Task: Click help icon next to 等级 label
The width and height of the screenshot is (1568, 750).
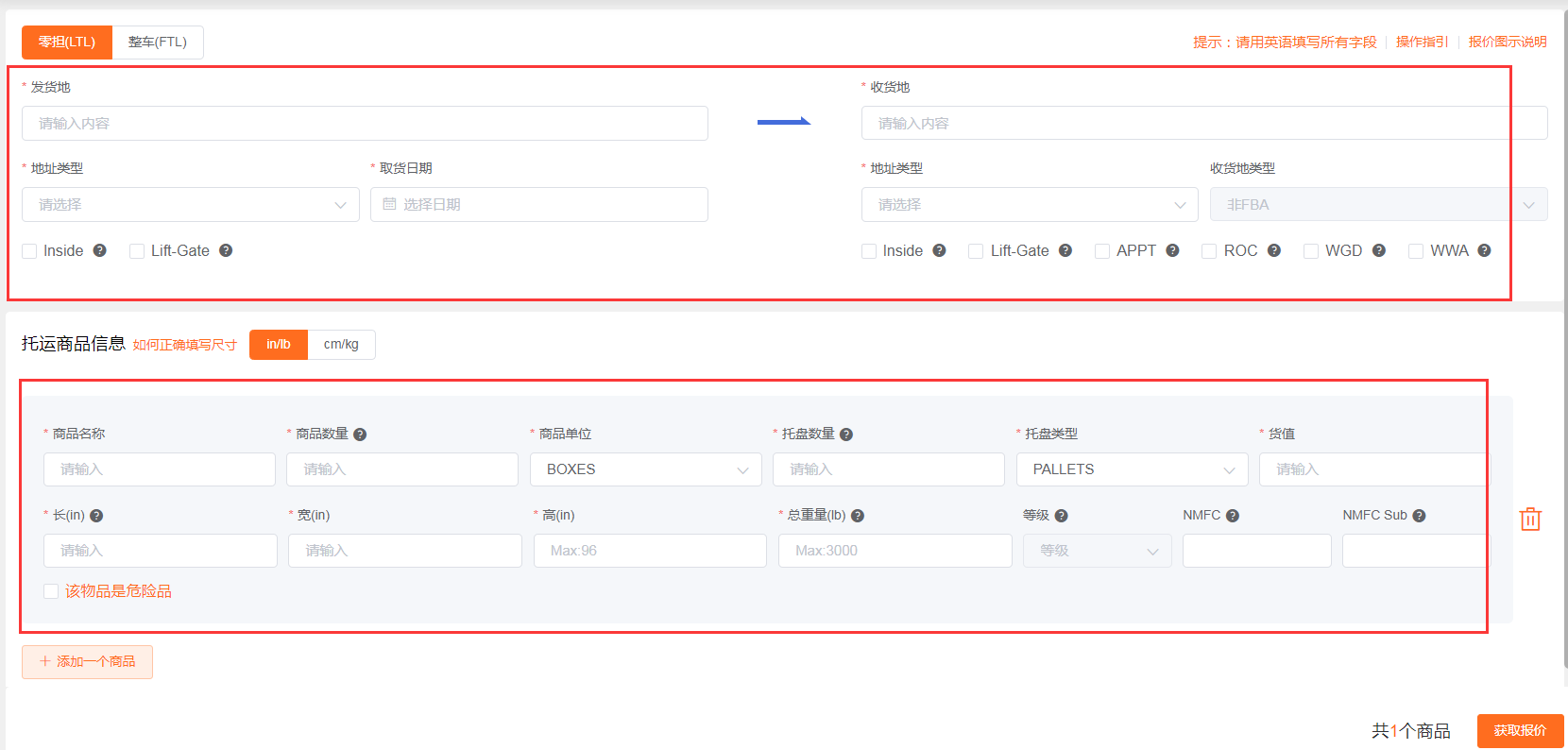Action: (1061, 516)
